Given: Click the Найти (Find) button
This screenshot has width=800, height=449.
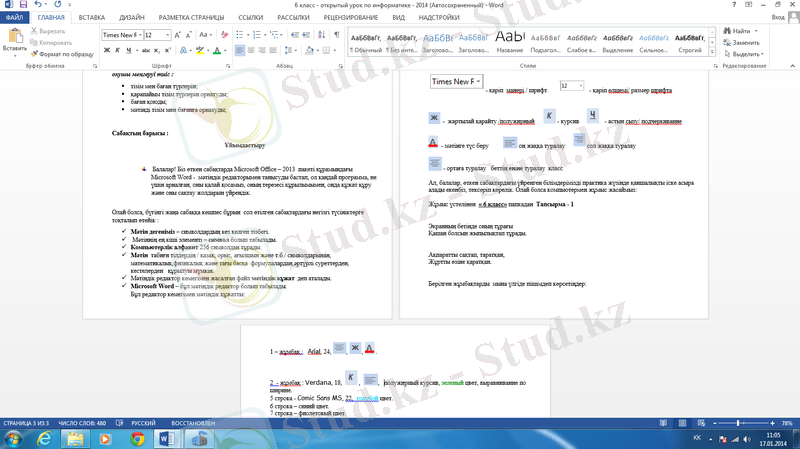Looking at the screenshot, I should coord(740,31).
